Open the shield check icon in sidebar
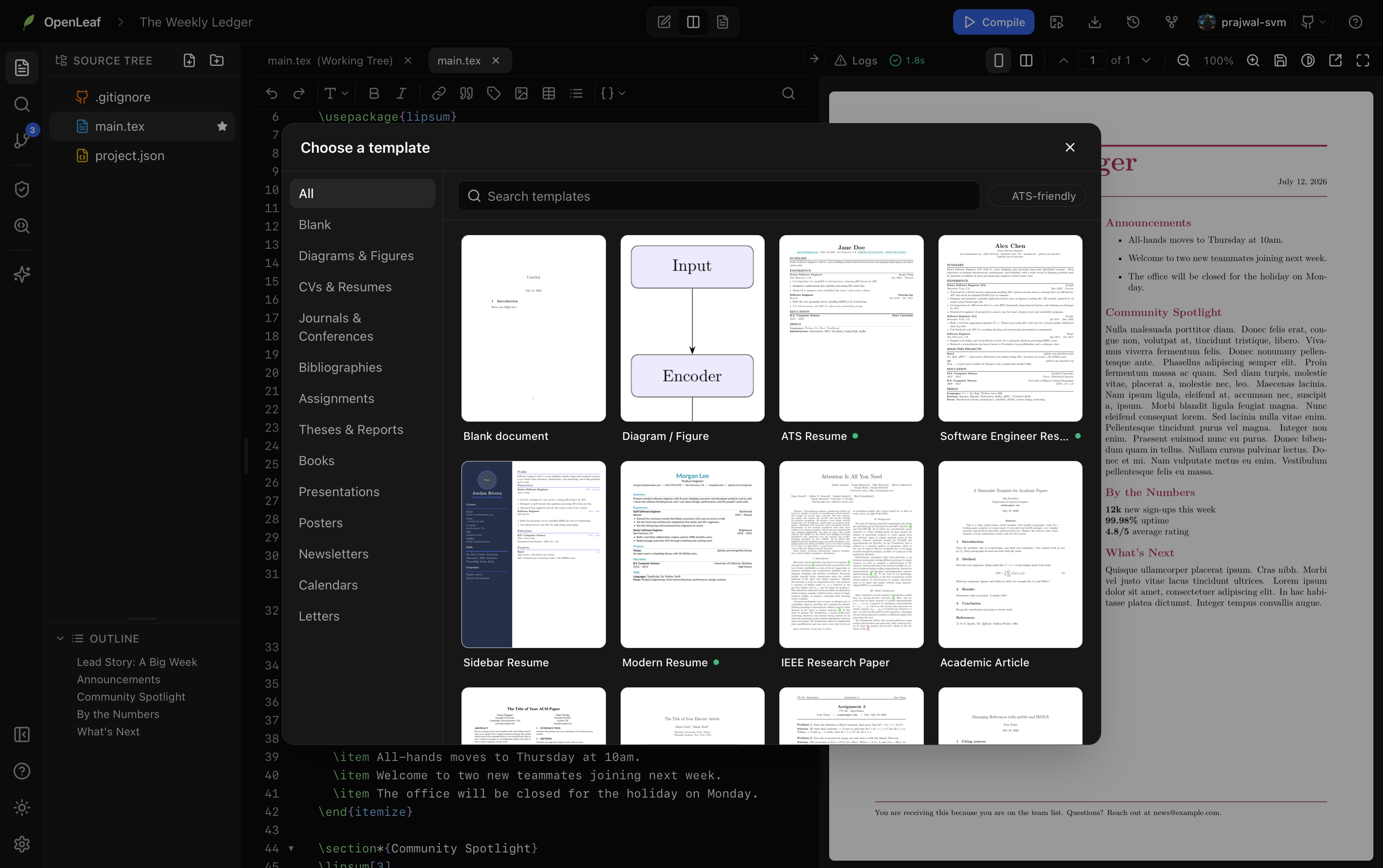Image resolution: width=1383 pixels, height=868 pixels. pos(22,189)
